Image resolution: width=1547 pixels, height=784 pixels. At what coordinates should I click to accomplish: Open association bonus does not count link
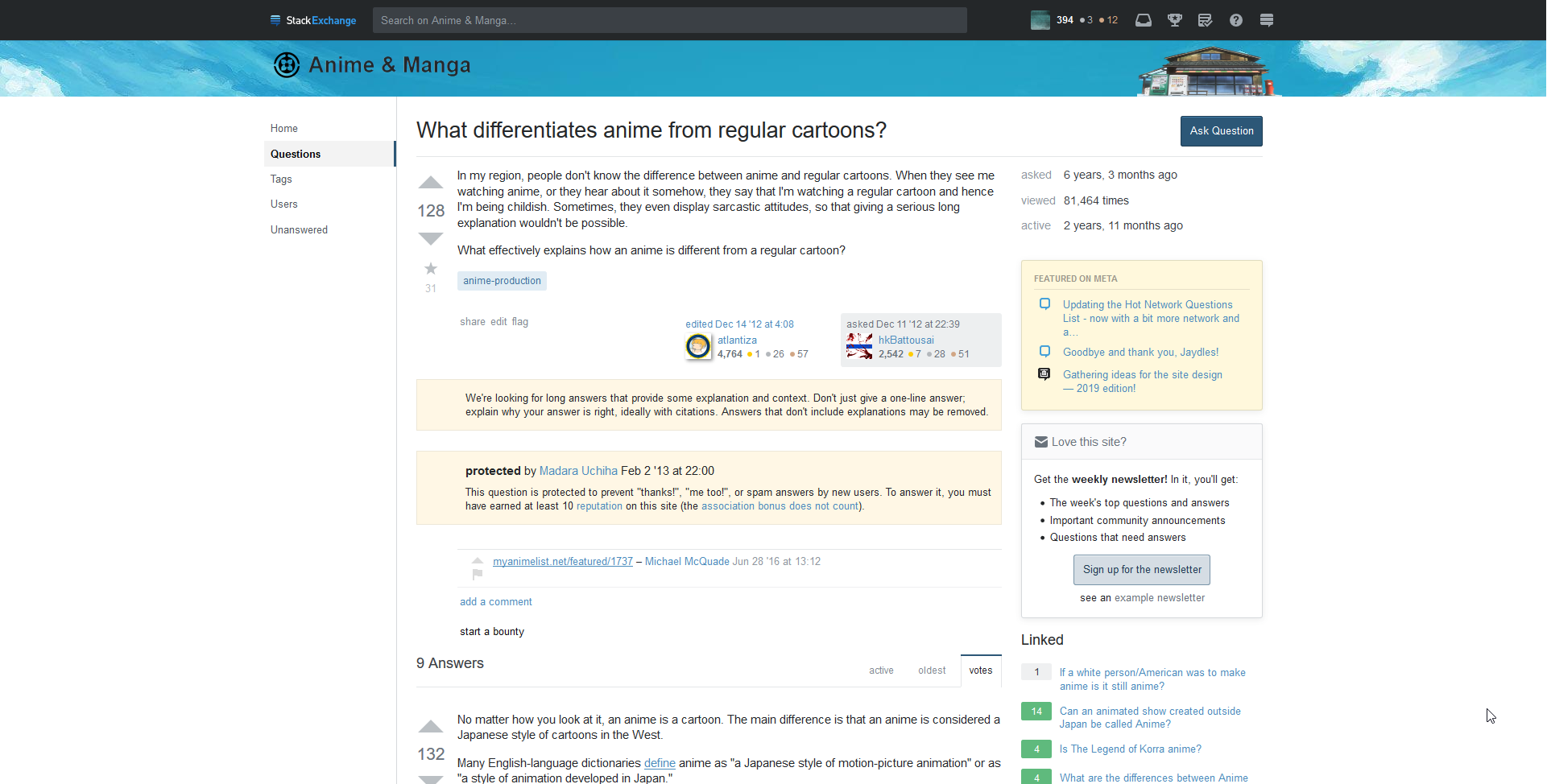tap(780, 506)
